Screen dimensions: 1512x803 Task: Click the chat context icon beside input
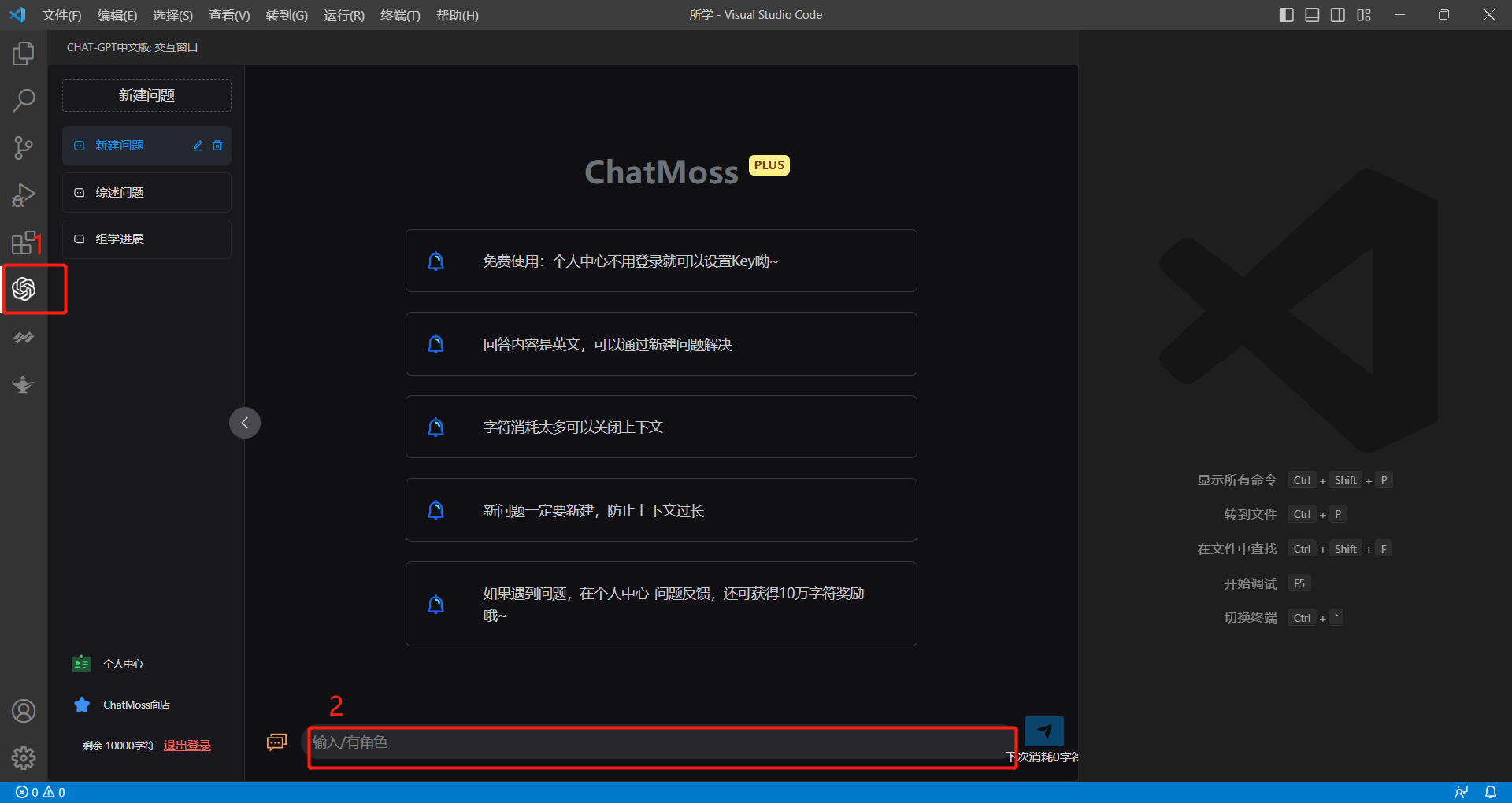tap(276, 742)
